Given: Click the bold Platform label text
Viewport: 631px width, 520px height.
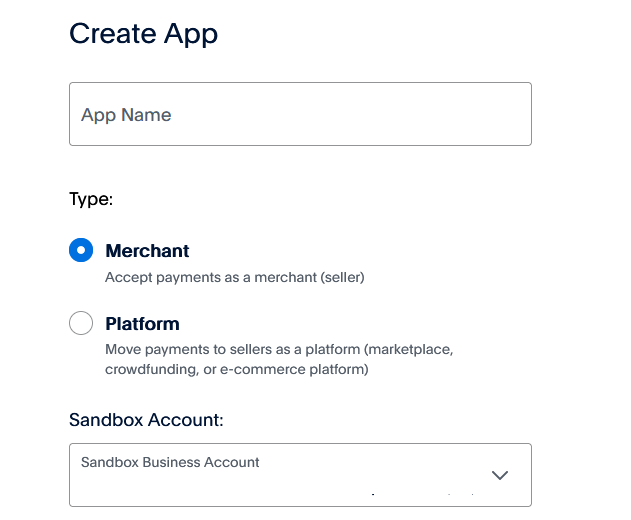Looking at the screenshot, I should click(142, 324).
